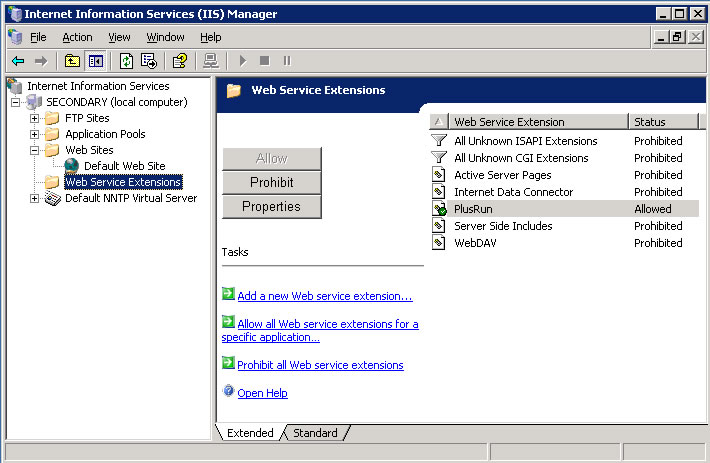
Task: Open the Action menu
Action: tap(77, 37)
